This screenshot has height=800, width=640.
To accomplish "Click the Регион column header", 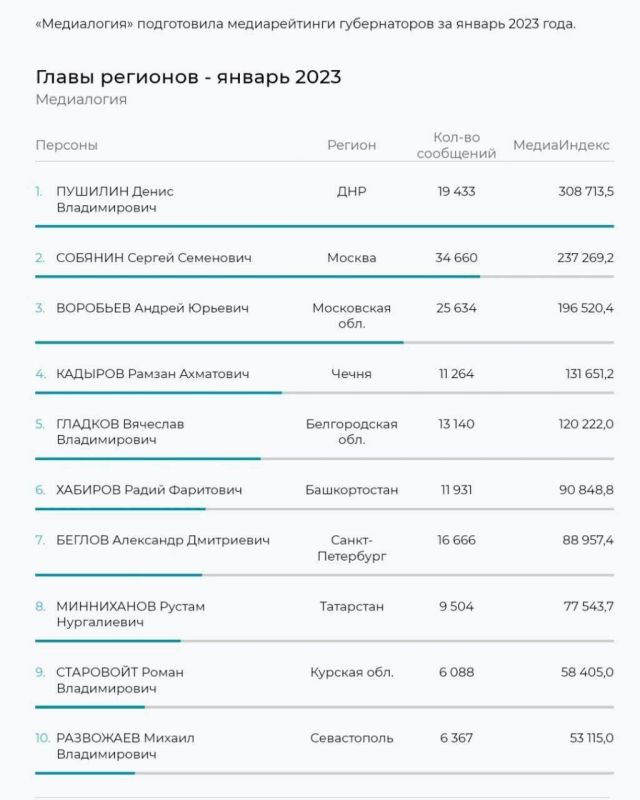I will point(351,145).
